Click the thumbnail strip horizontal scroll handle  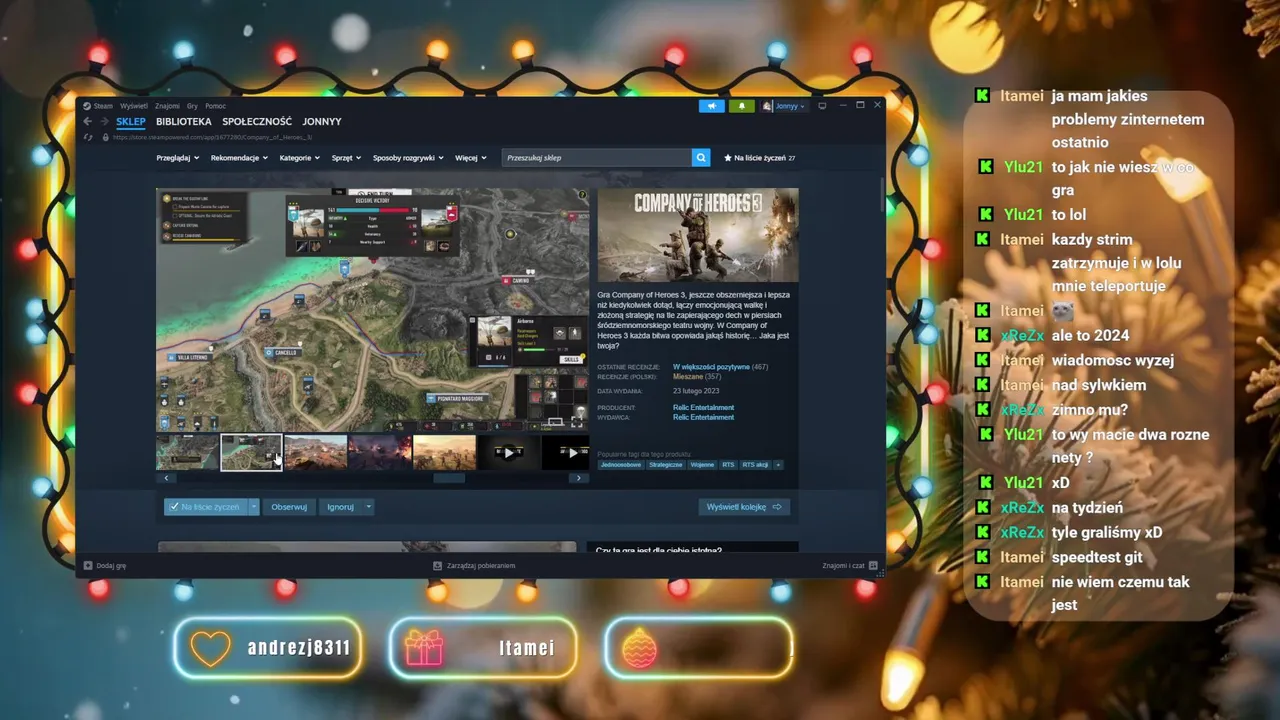pyautogui.click(x=449, y=478)
